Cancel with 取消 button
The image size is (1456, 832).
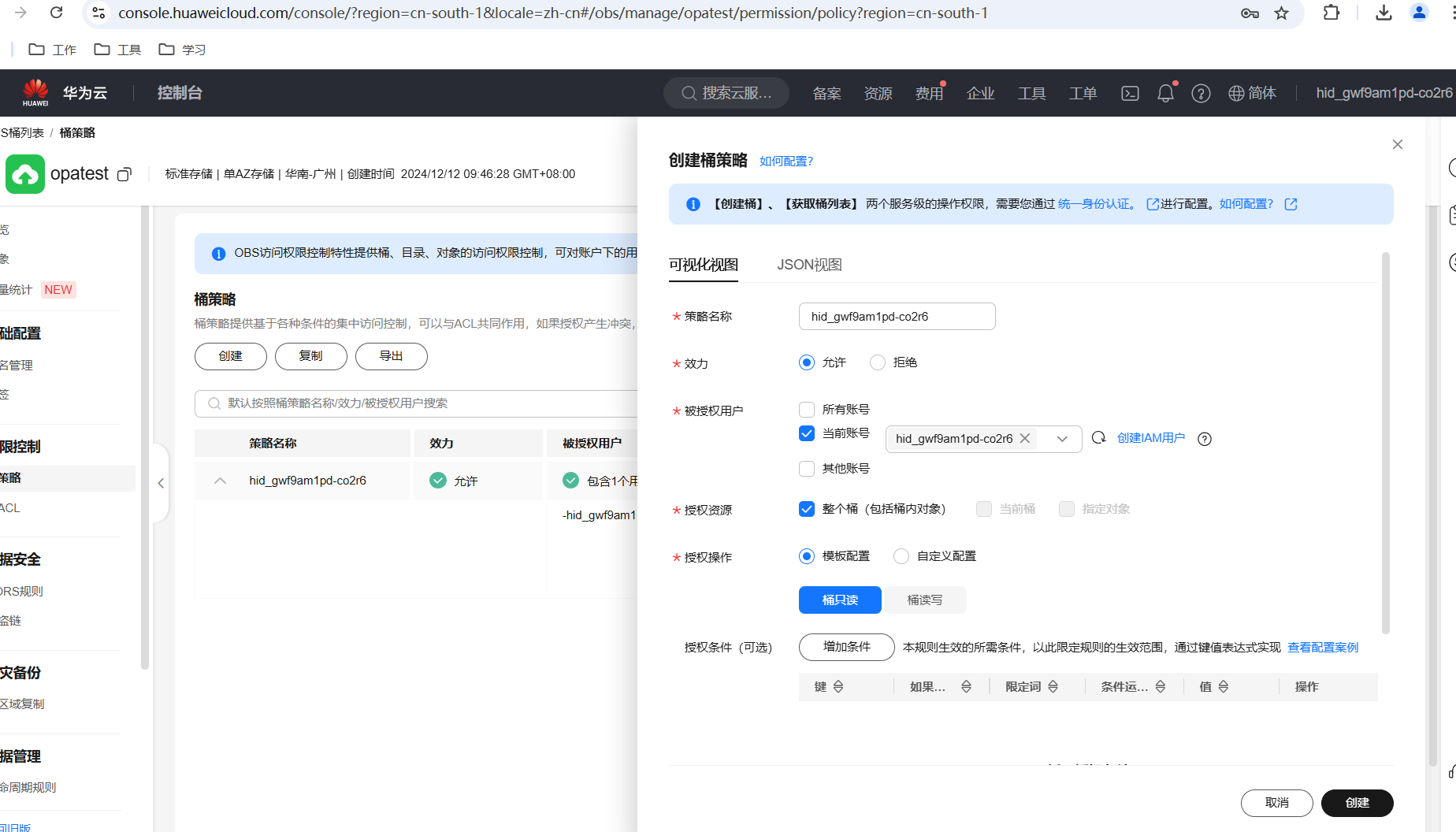pos(1277,803)
